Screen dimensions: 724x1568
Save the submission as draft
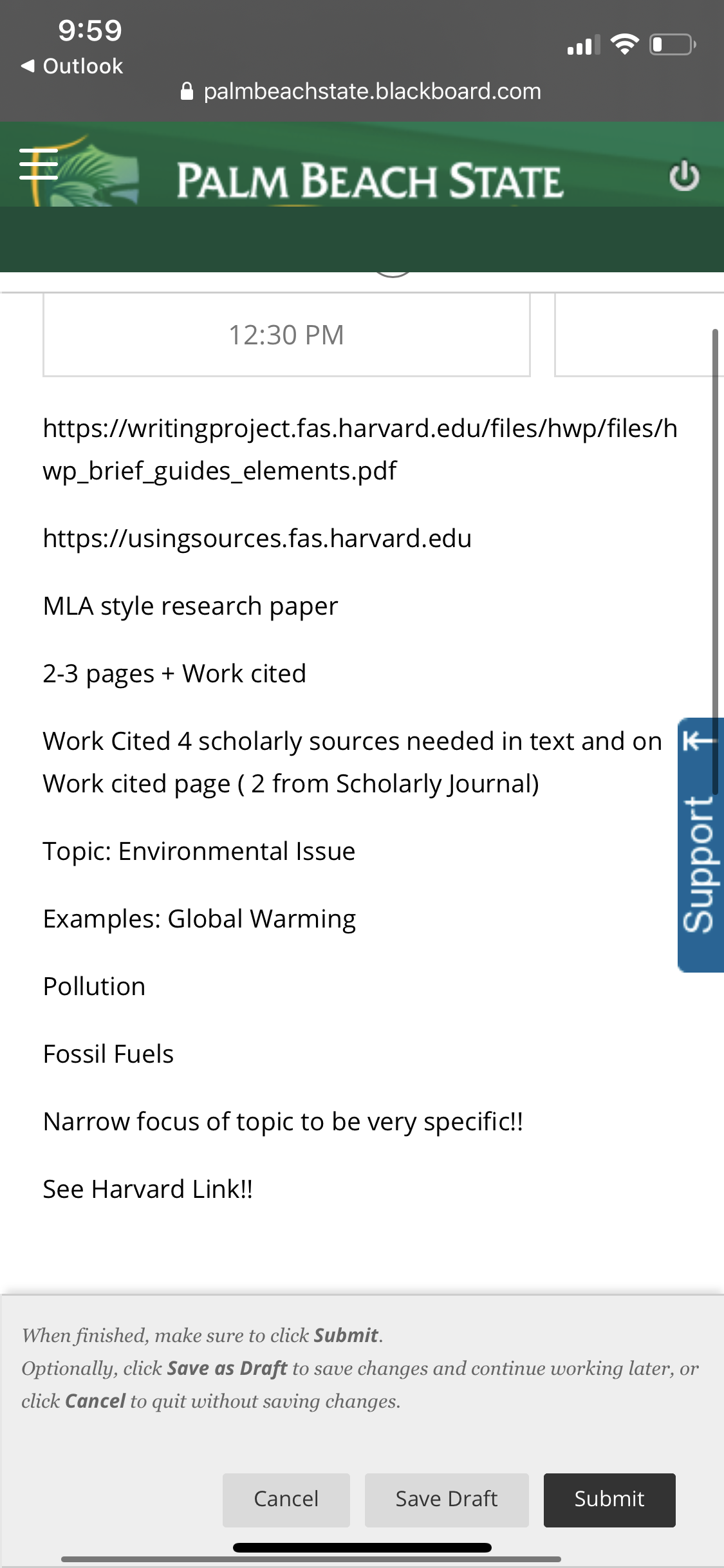click(x=447, y=1500)
